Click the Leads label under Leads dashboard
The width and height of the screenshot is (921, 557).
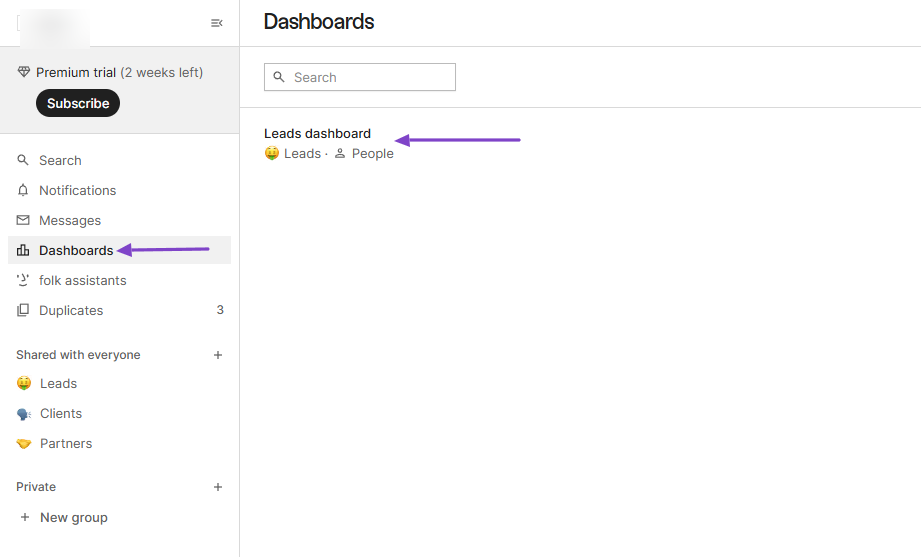coord(302,153)
